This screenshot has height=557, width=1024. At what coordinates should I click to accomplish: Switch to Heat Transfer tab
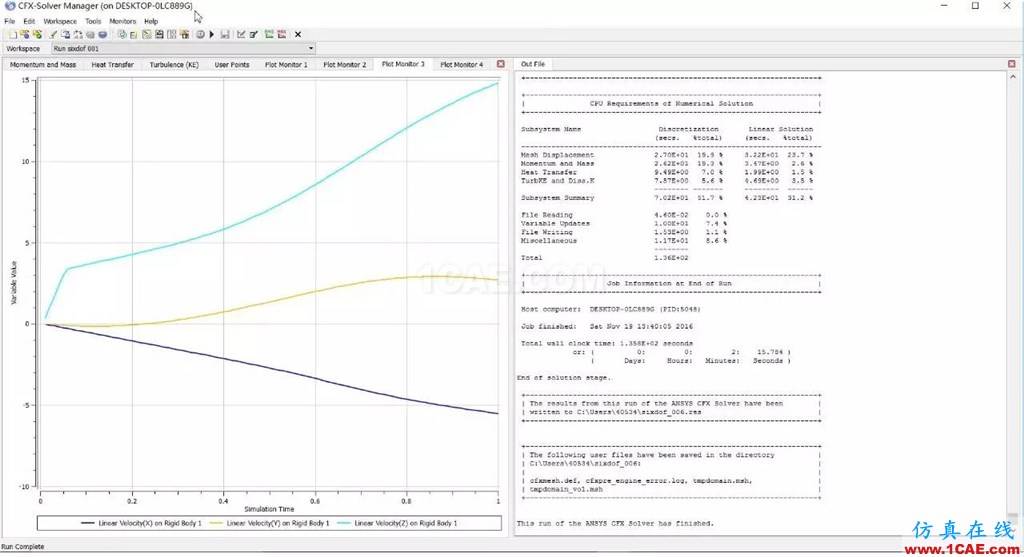click(112, 65)
